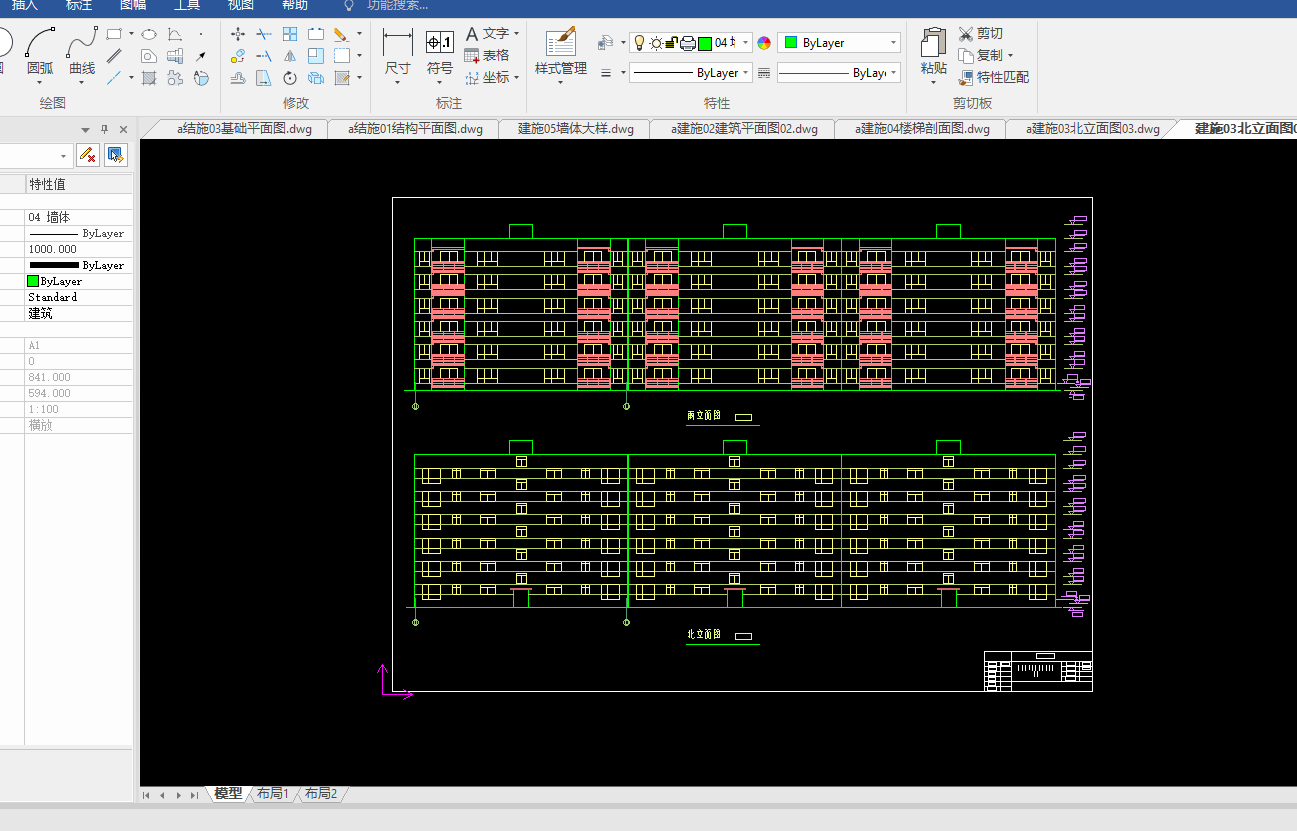Choose the rectangle drawing tool
This screenshot has width=1297, height=831.
115,34
